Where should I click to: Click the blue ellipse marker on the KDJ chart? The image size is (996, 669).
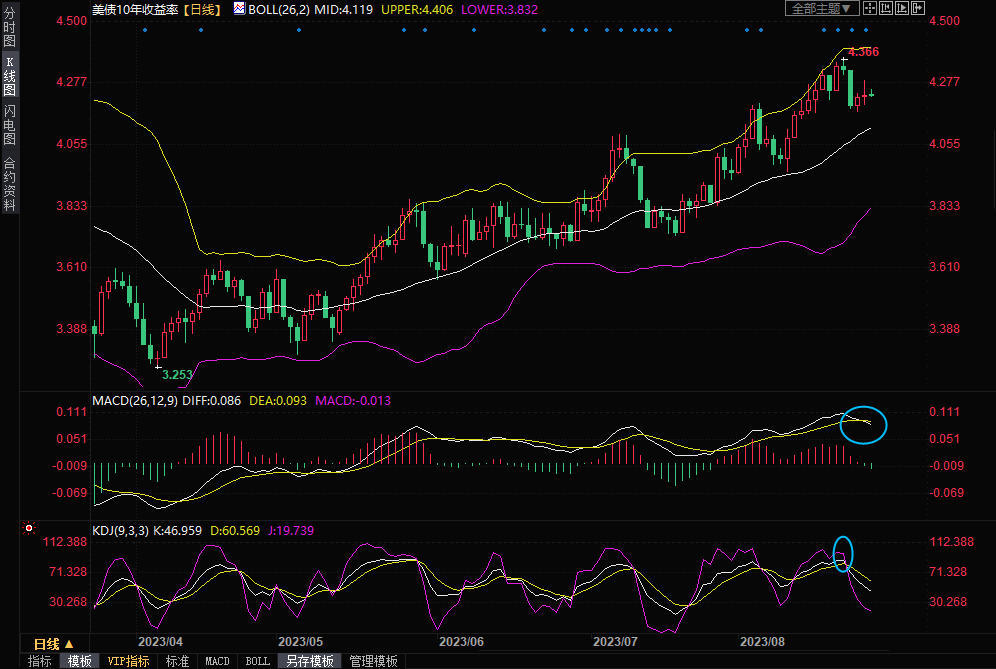point(843,552)
